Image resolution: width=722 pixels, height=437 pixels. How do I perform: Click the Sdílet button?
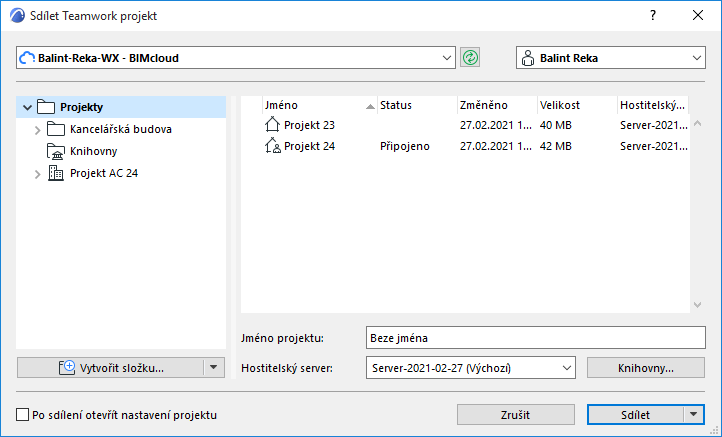pos(635,414)
